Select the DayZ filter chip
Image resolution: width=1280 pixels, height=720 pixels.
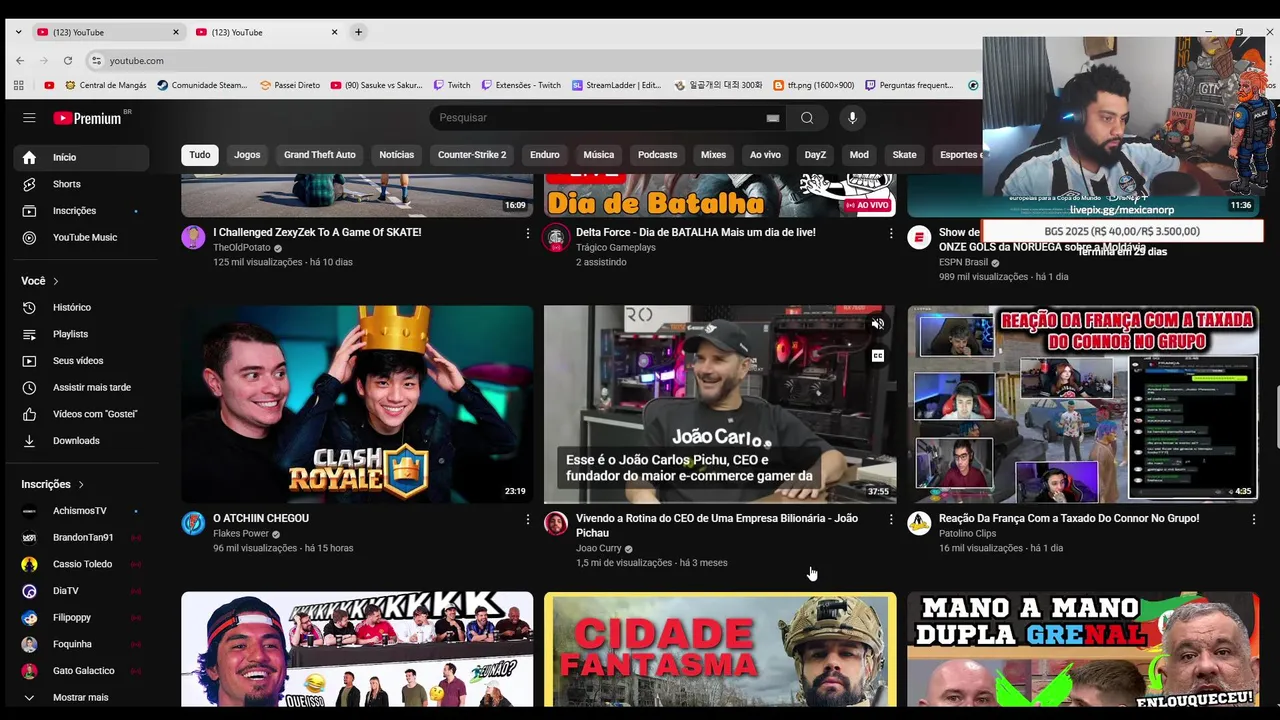tap(815, 155)
